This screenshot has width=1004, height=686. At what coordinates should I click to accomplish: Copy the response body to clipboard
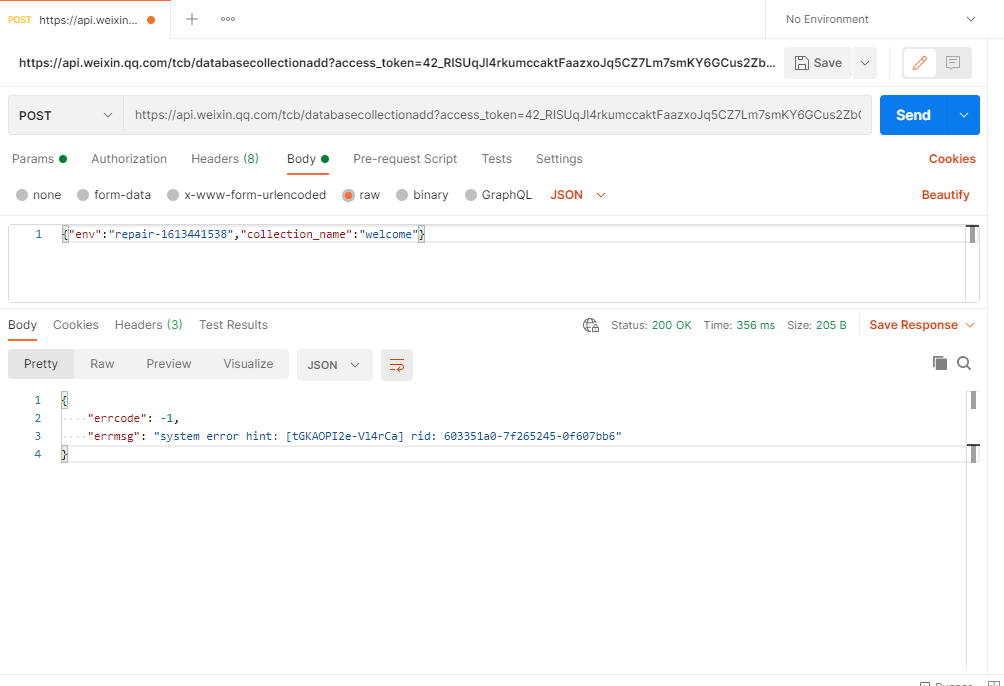(x=939, y=363)
